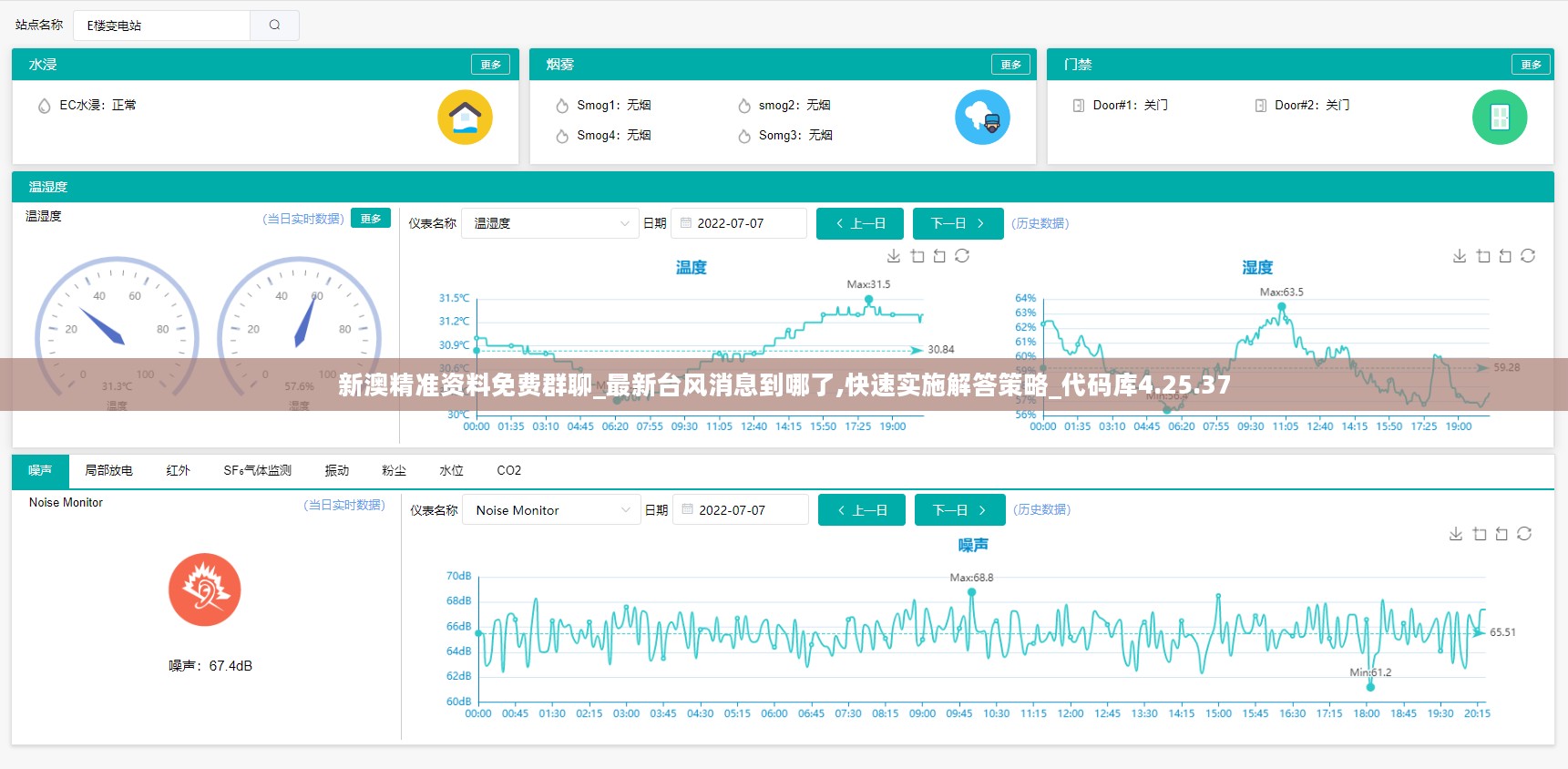Open the 温湿度 instrument name dropdown
1568x769 pixels.
tap(549, 223)
